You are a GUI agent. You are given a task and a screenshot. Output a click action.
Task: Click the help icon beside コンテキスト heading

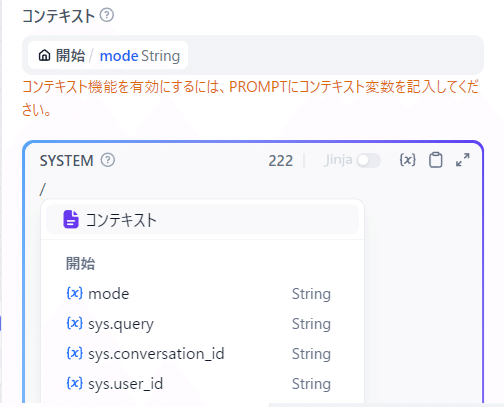click(x=107, y=15)
